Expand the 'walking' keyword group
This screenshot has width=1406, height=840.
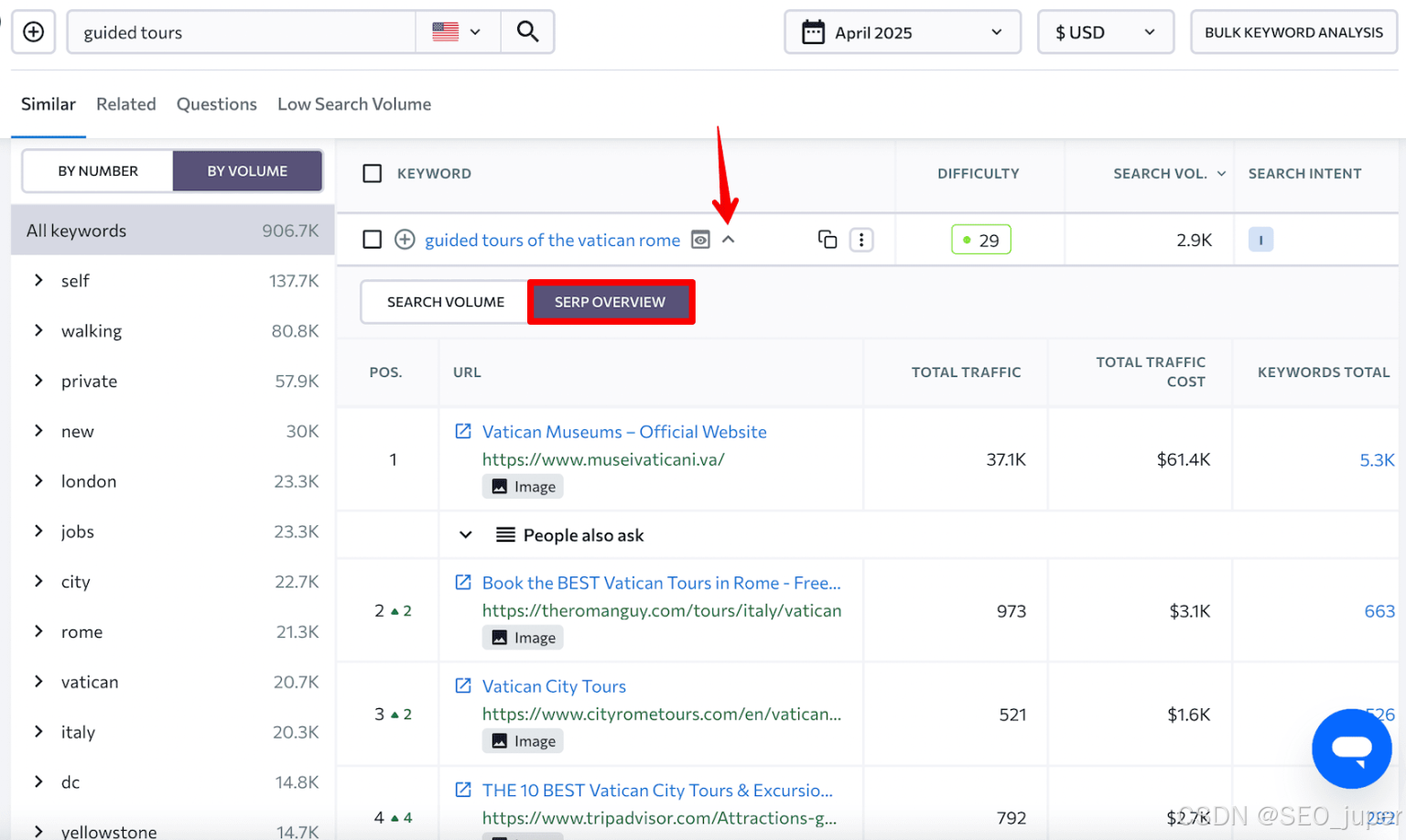[38, 330]
